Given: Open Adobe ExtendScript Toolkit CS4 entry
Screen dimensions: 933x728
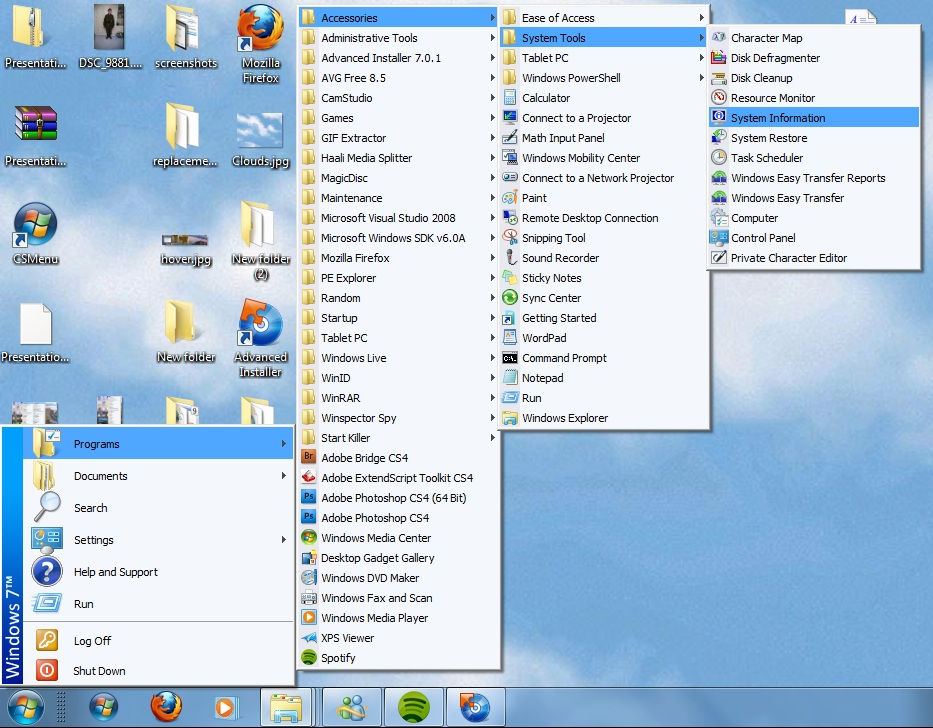Looking at the screenshot, I should [399, 478].
